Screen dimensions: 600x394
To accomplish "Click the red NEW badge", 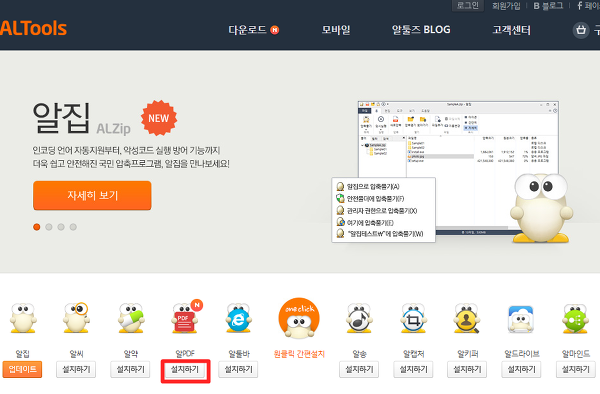I will (x=159, y=118).
